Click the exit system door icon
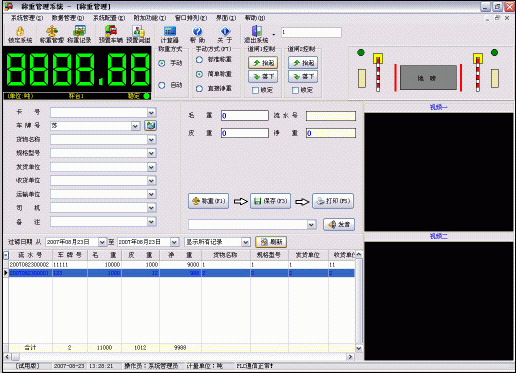Screen dimensions: 516x373 (256, 31)
